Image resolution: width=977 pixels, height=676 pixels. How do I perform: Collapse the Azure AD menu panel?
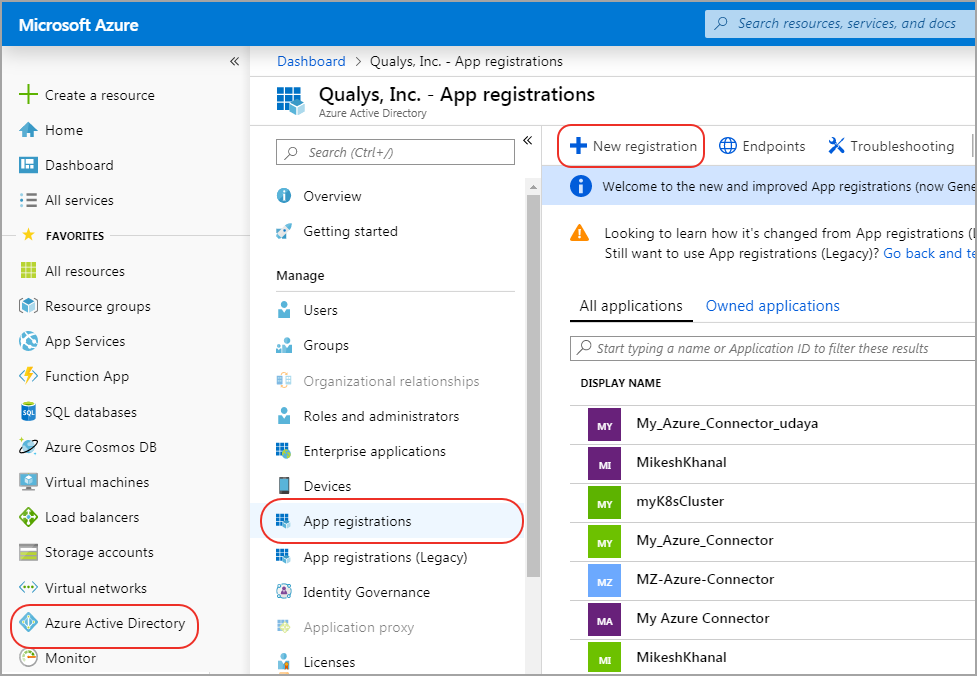[527, 141]
